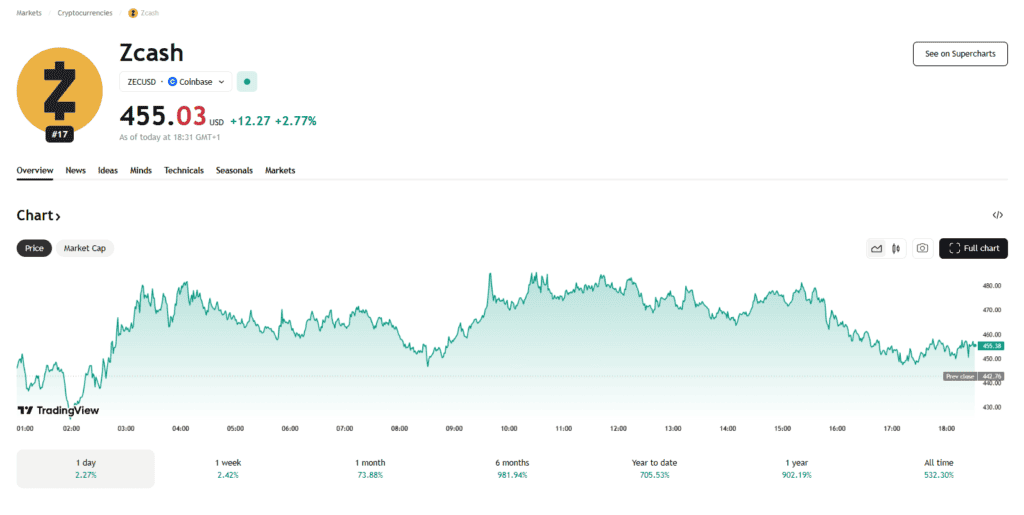Select the Price chart toggle
The width and height of the screenshot is (1024, 515).
click(34, 248)
